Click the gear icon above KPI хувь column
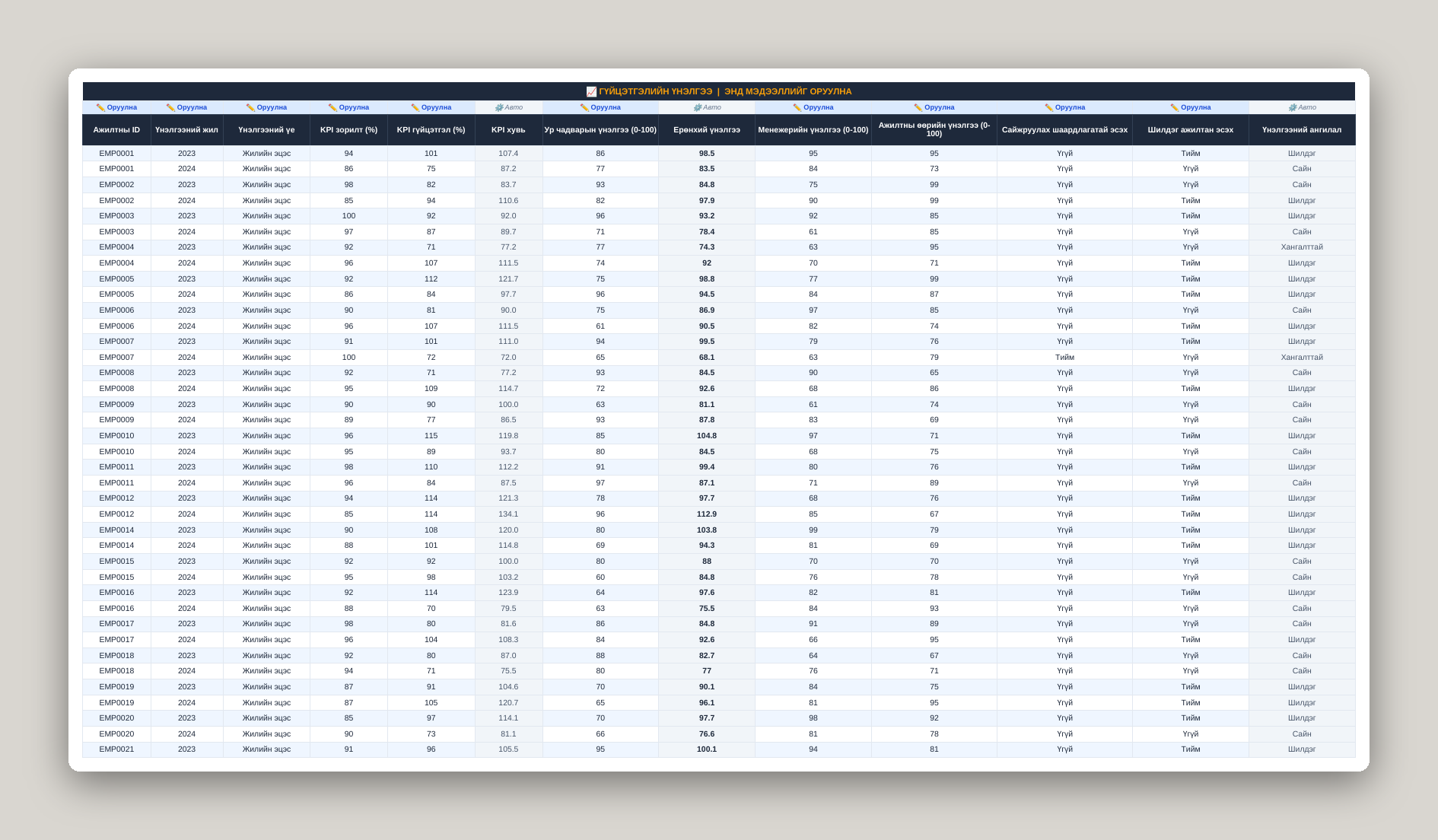Screen dimensions: 1438x840 499,108
